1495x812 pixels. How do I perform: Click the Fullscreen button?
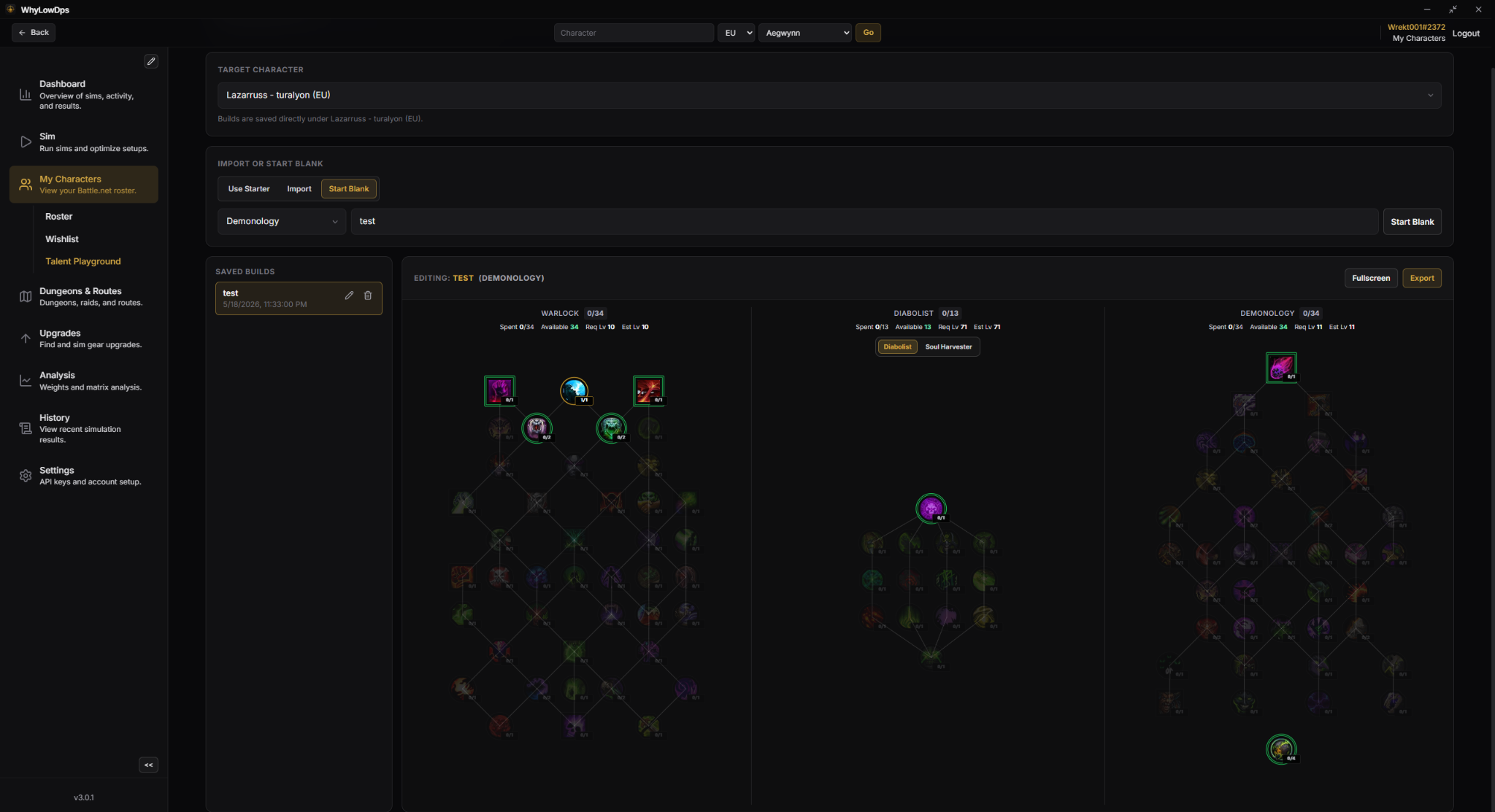(1371, 278)
